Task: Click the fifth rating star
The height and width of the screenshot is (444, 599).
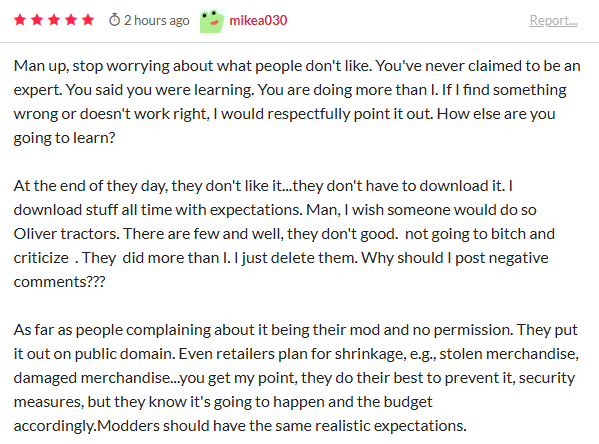Action: 88,19
